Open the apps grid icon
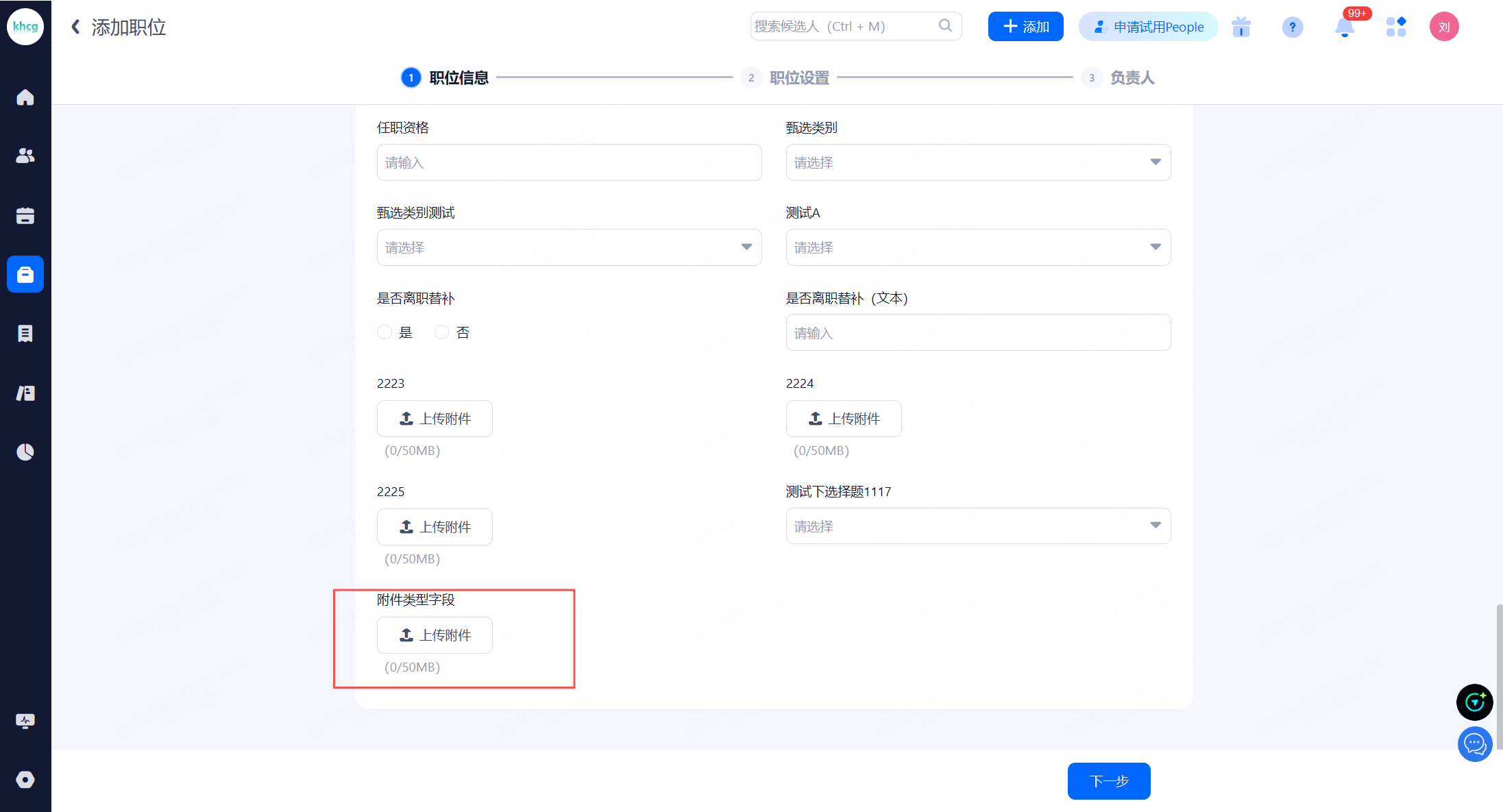This screenshot has width=1503, height=812. 1395,27
